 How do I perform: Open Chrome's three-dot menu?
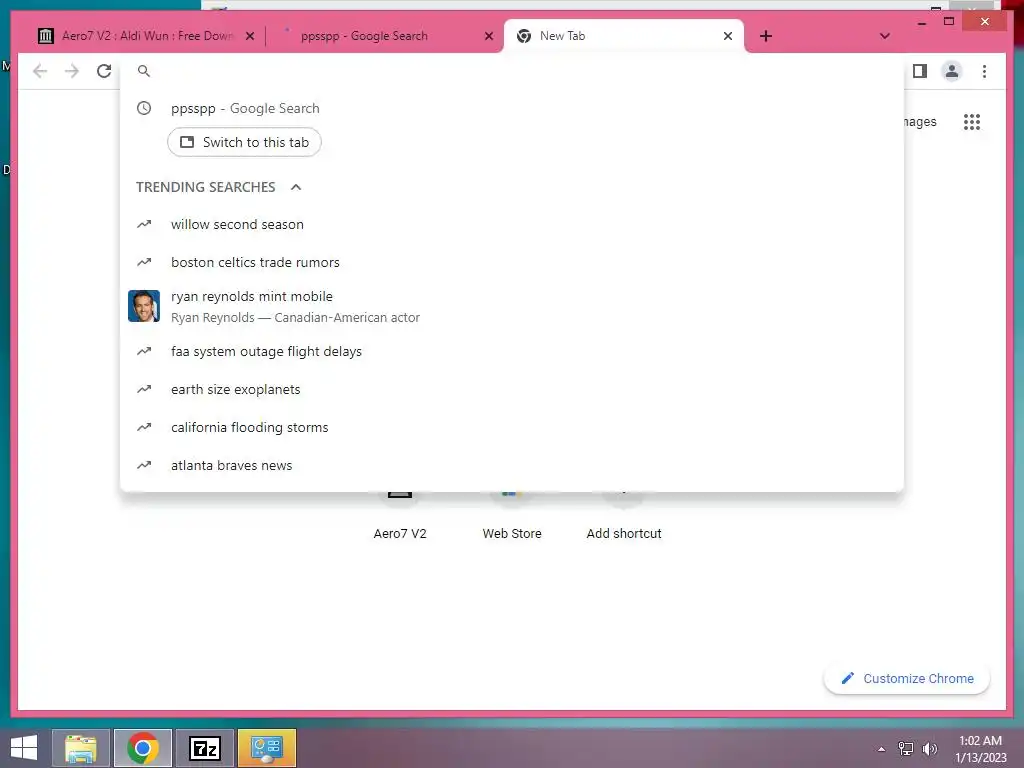[x=984, y=71]
